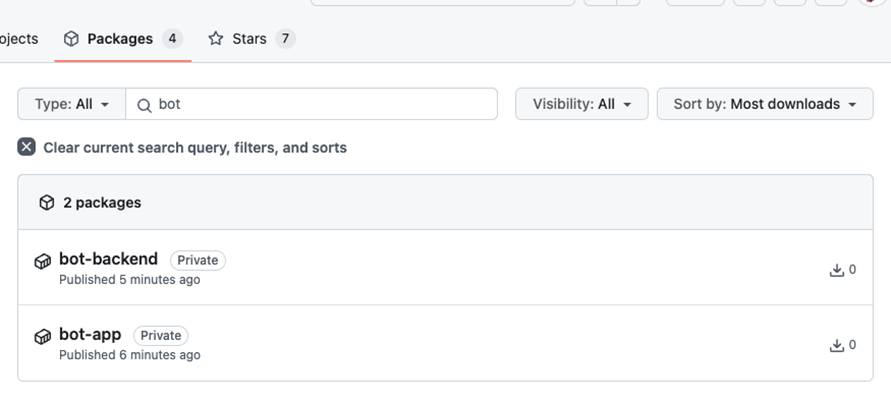Open the Type: All dropdown
Image resolution: width=891 pixels, height=403 pixels.
72,104
